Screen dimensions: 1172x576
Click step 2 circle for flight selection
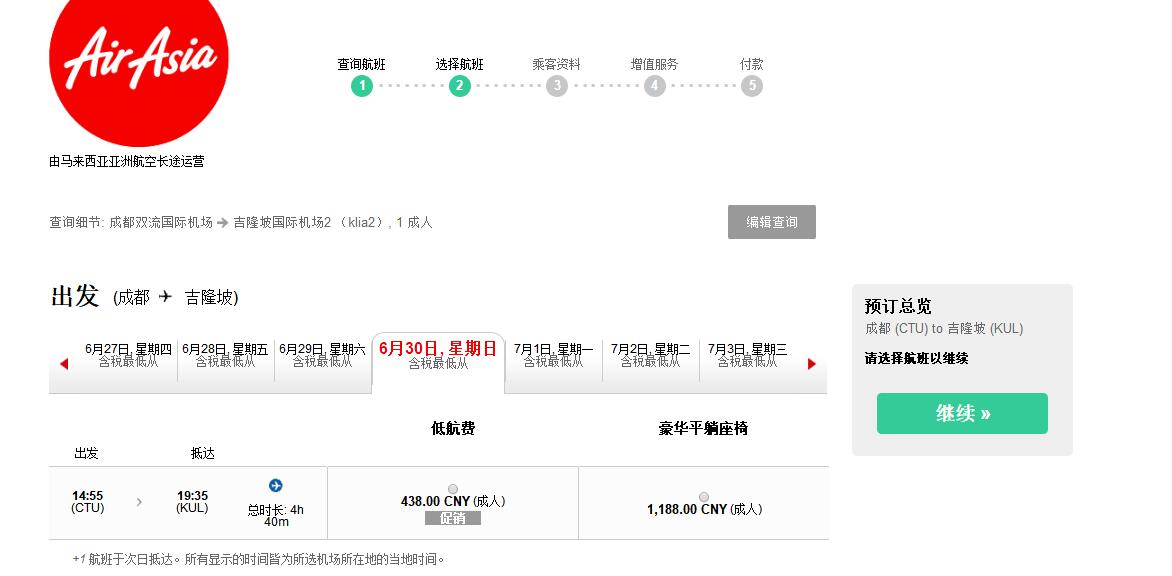coord(459,86)
